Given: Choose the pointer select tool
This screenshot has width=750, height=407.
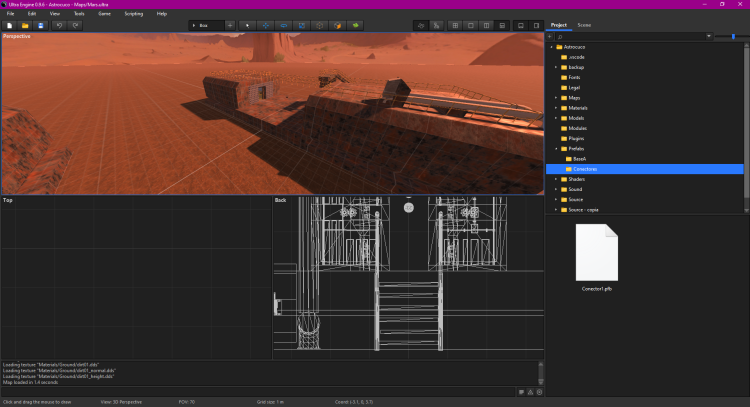Looking at the screenshot, I should point(247,24).
